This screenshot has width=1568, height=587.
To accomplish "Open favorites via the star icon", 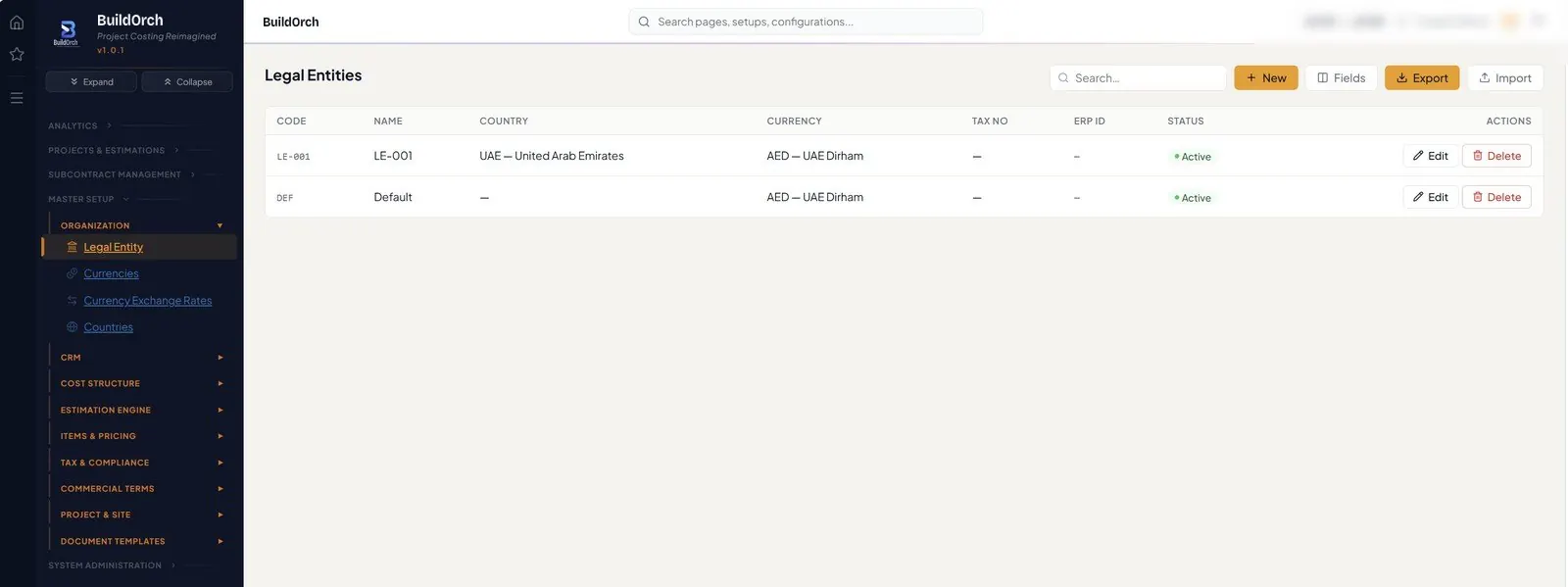I will (17, 54).
